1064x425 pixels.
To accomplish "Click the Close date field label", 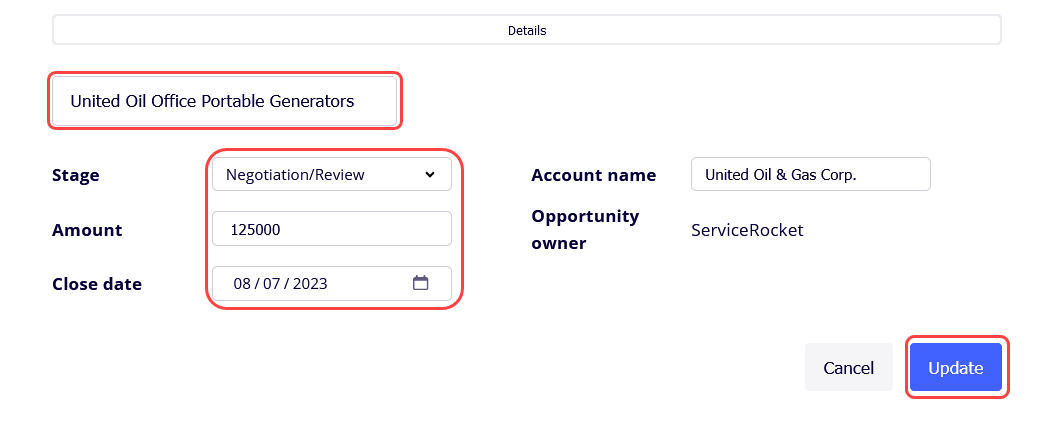I will [97, 284].
